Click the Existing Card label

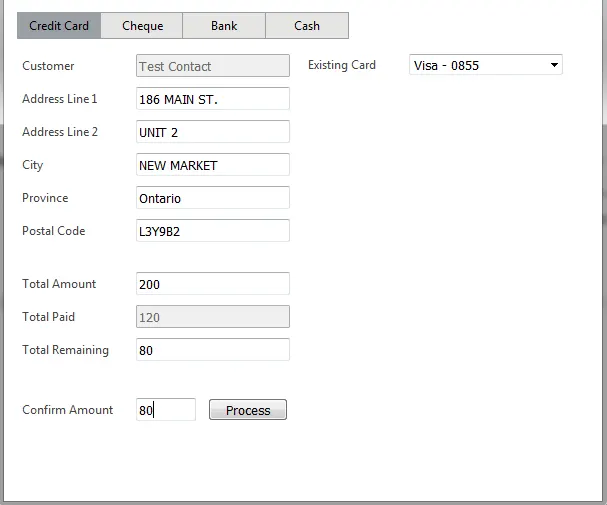(342, 66)
